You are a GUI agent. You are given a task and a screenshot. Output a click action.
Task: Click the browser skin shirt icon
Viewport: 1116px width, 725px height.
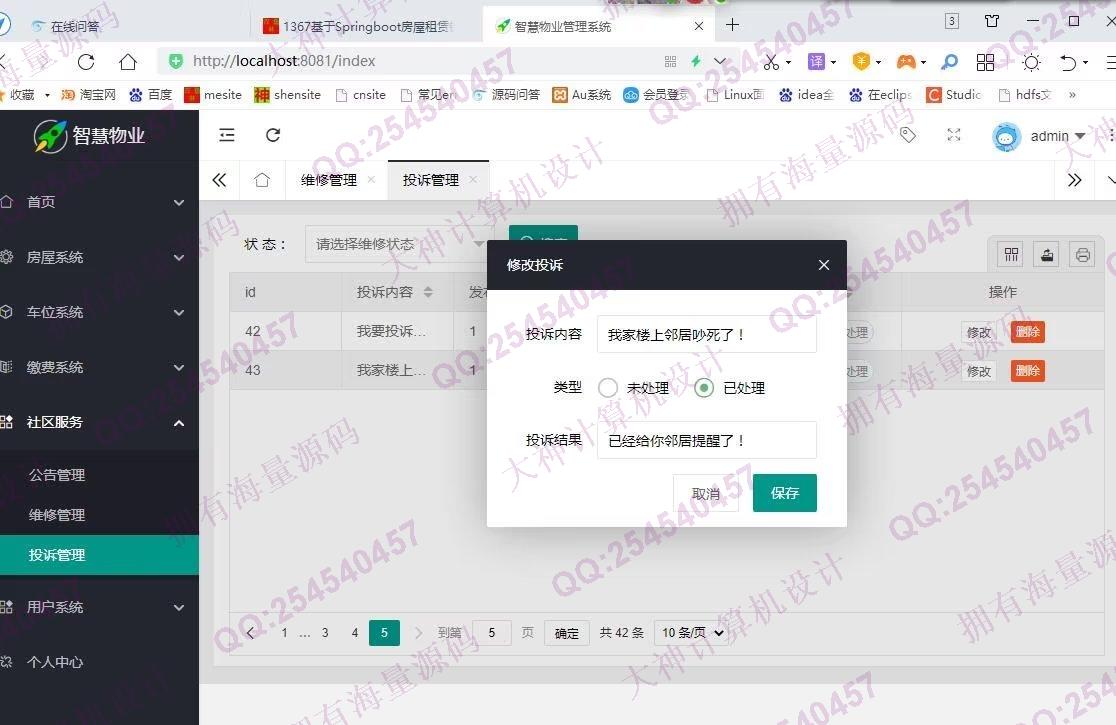pos(991,21)
